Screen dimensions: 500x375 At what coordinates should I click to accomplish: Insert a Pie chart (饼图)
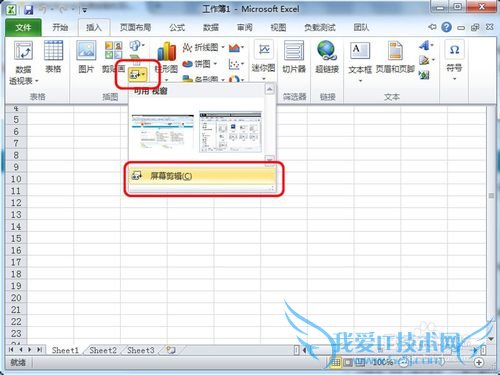(x=196, y=63)
